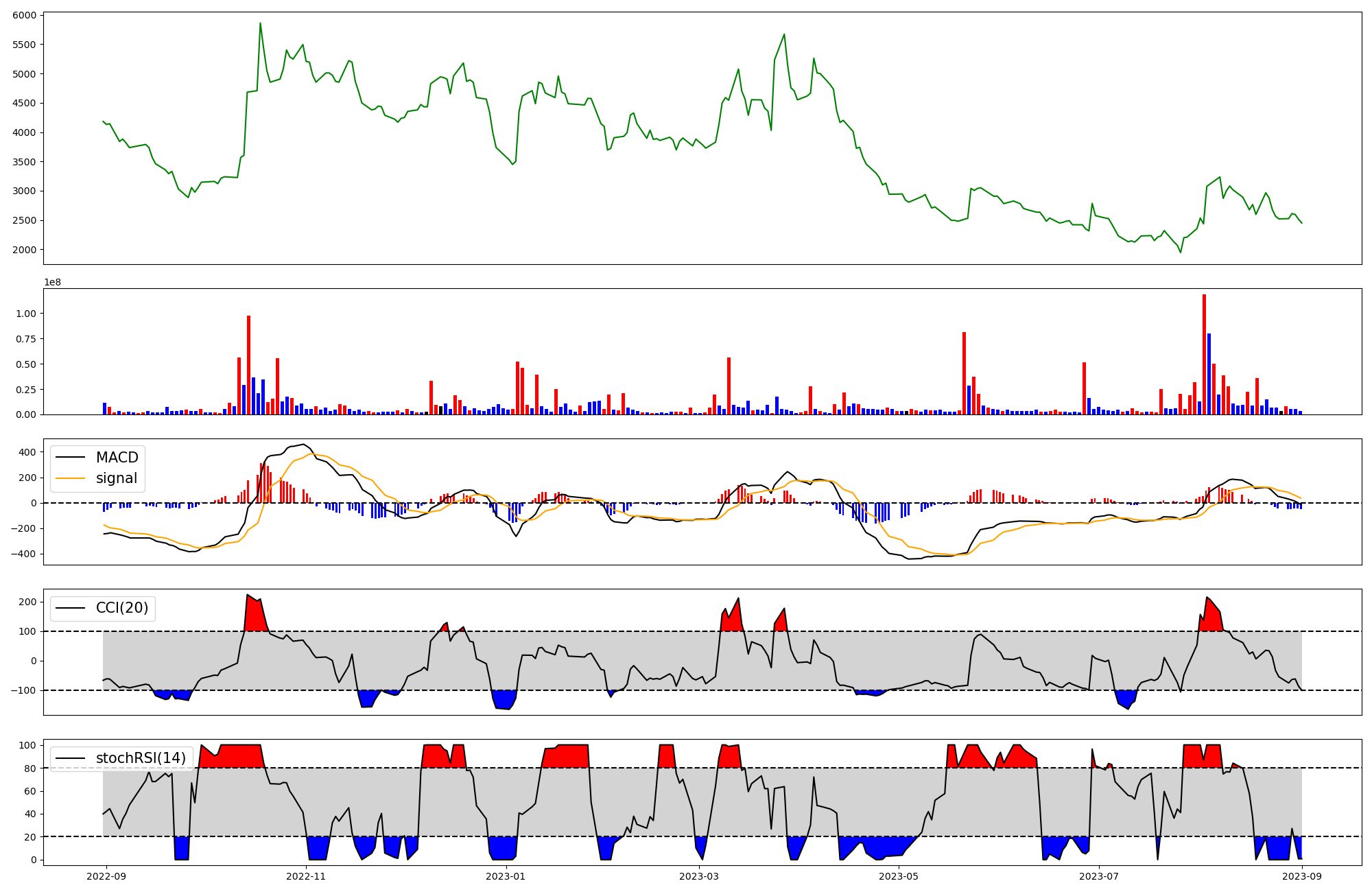The image size is (1372, 892).
Task: Click the 2023-01 x-axis date label
Action: coord(506,876)
